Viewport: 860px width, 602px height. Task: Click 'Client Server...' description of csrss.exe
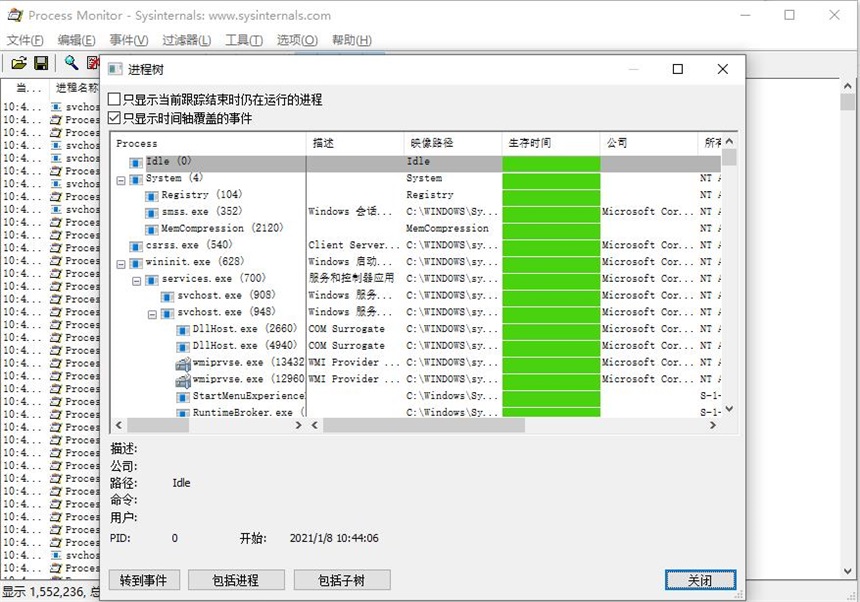[x=354, y=246]
